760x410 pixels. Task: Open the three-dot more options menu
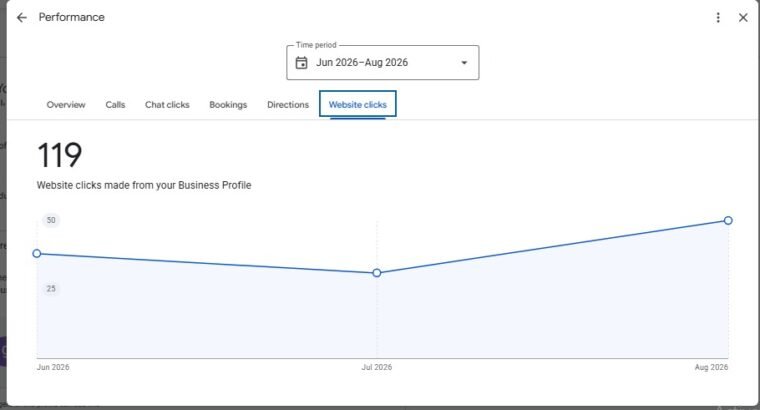[x=718, y=18]
